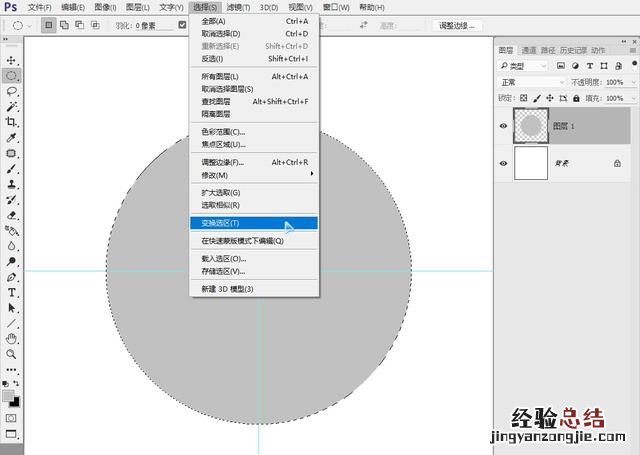The height and width of the screenshot is (455, 640).
Task: Hide 图层 1 with its eye icon
Action: point(503,126)
